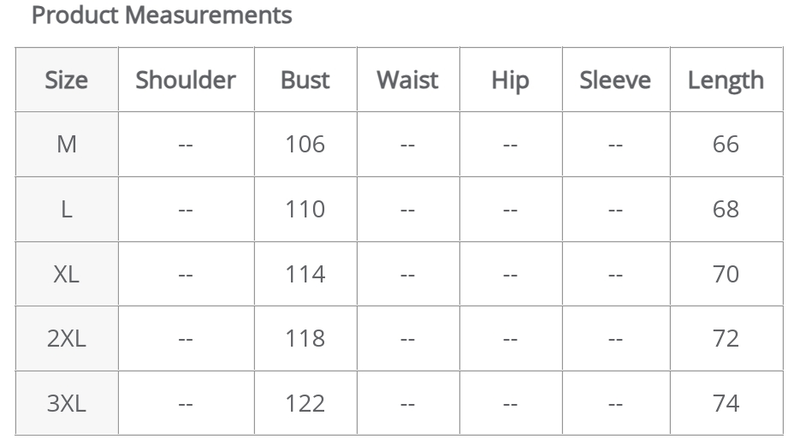This screenshot has height=446, width=800.
Task: Select bust value 110
Action: pos(305,209)
